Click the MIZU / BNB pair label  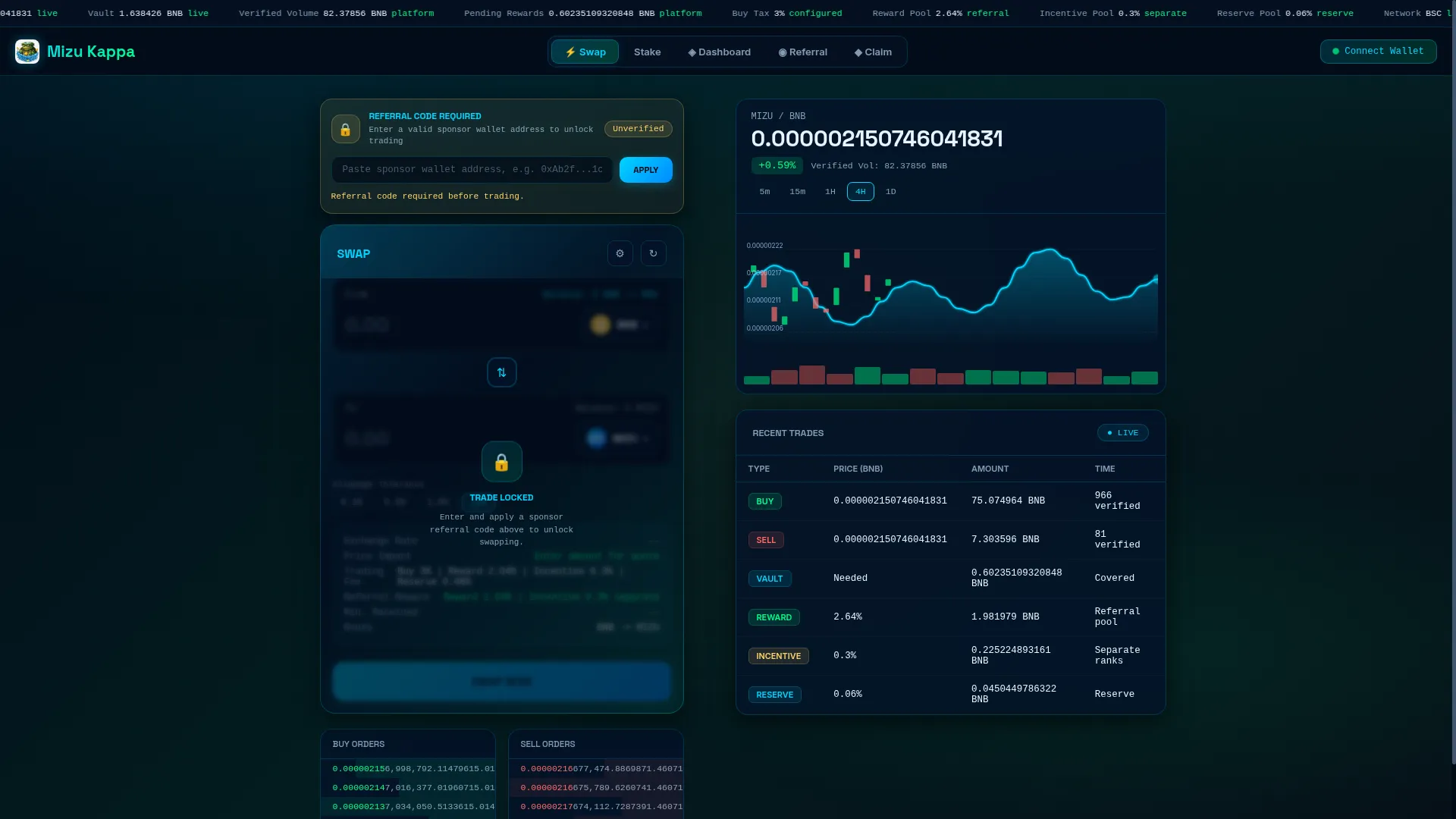click(x=778, y=116)
